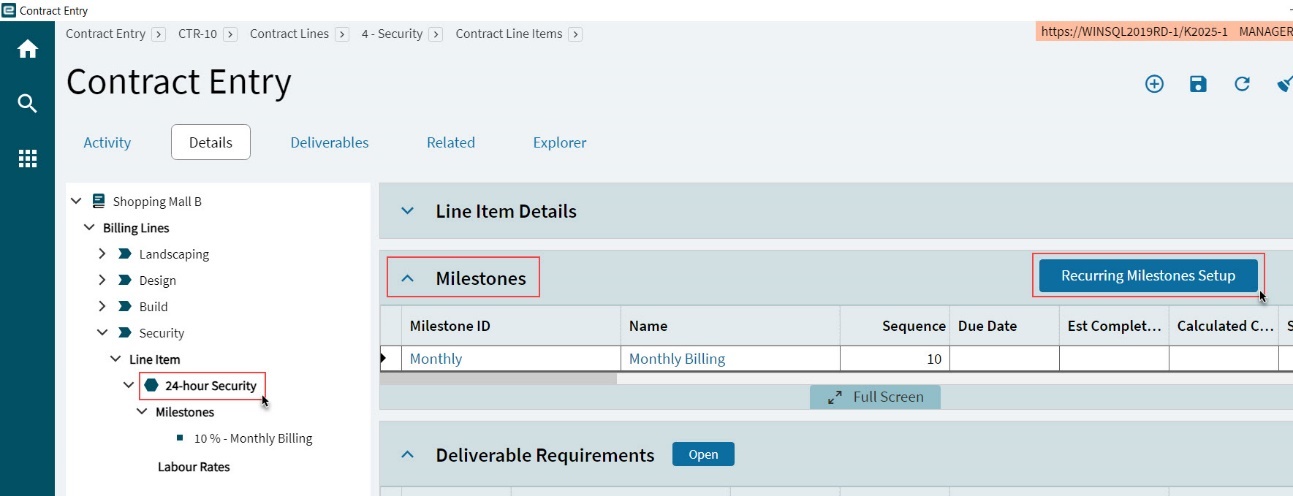Click the 24-hour Security hexagon icon

pyautogui.click(x=151, y=385)
